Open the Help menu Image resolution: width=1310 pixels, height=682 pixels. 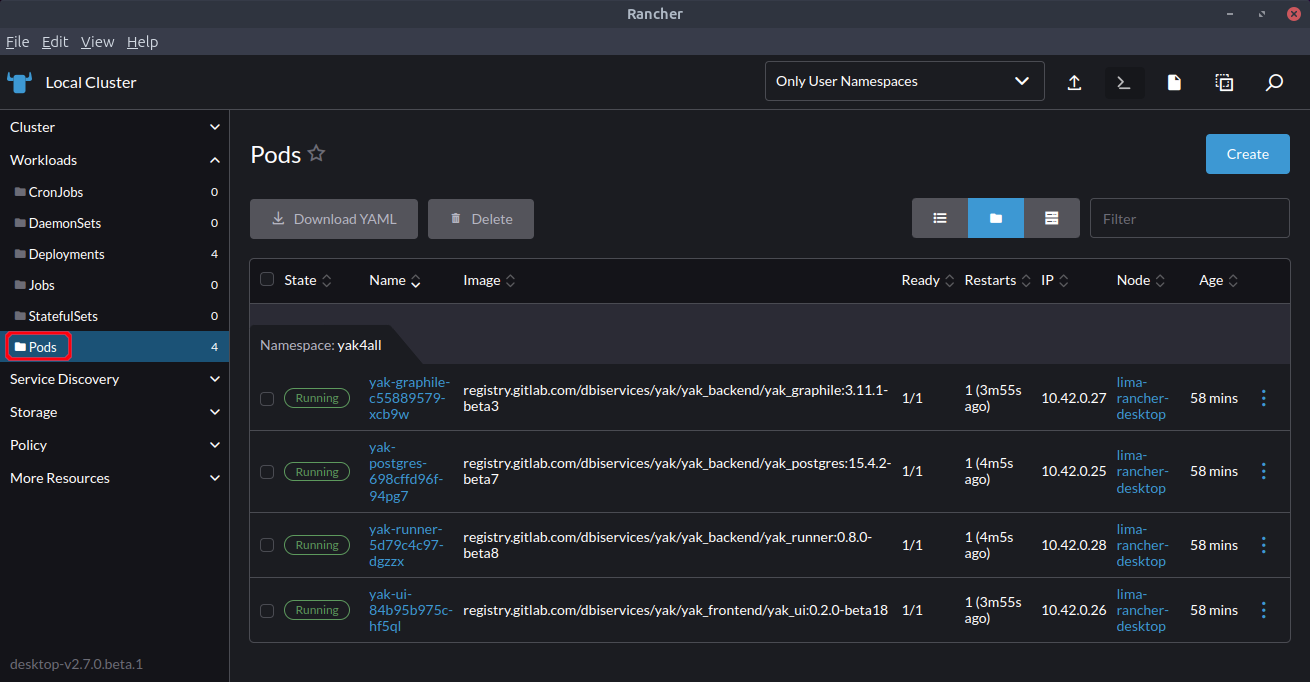click(x=142, y=42)
